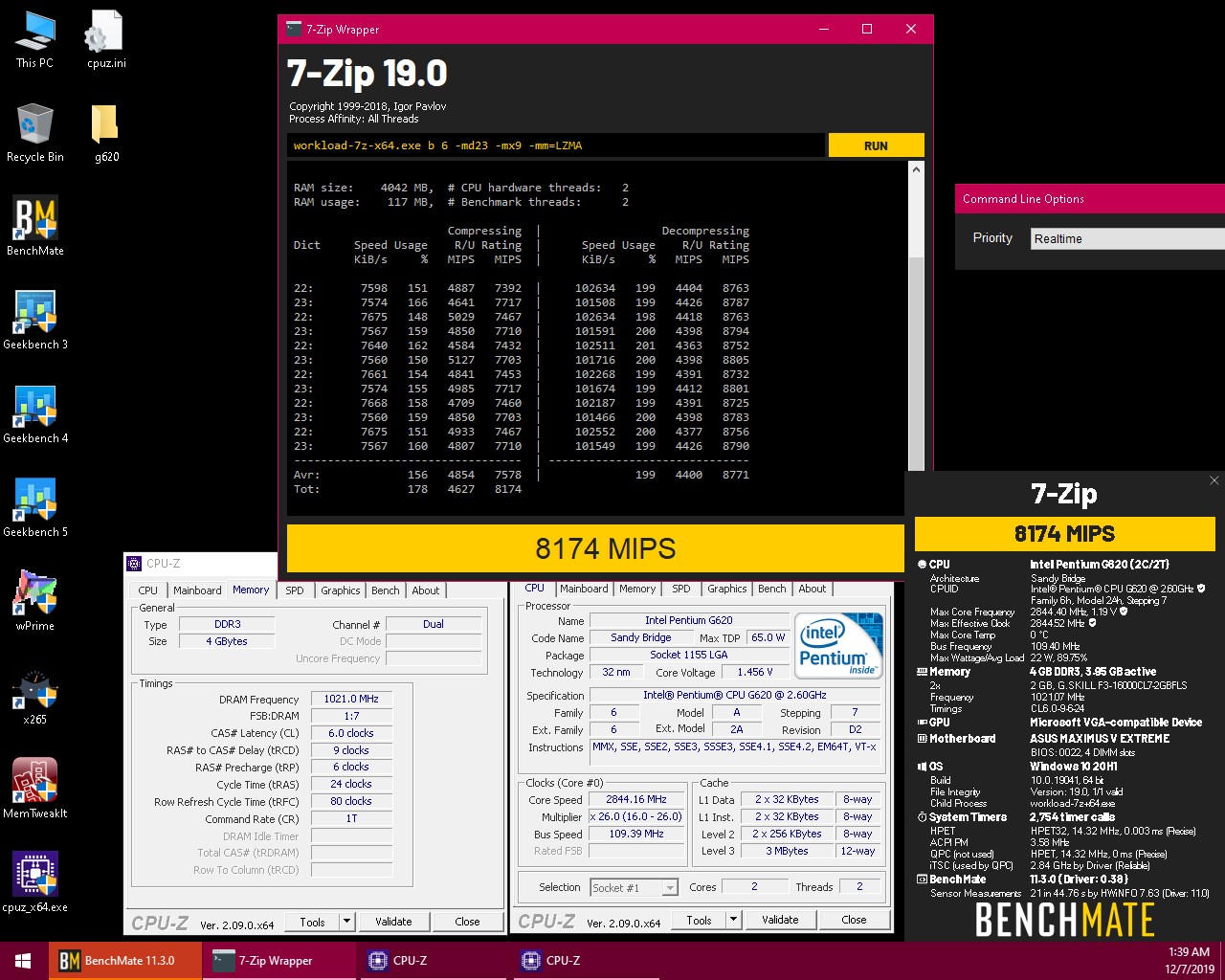Launch the MemTweakIt desktop shortcut
The height and width of the screenshot is (980, 1225).
(x=34, y=789)
